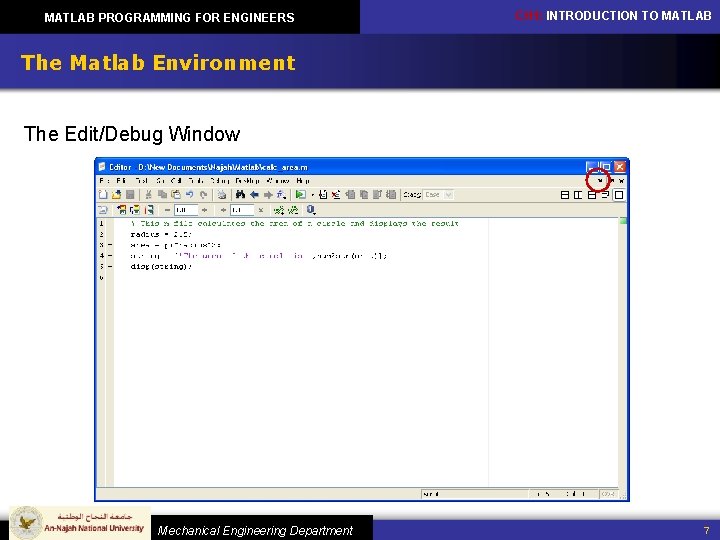Click the third split layout icon

coord(592,195)
